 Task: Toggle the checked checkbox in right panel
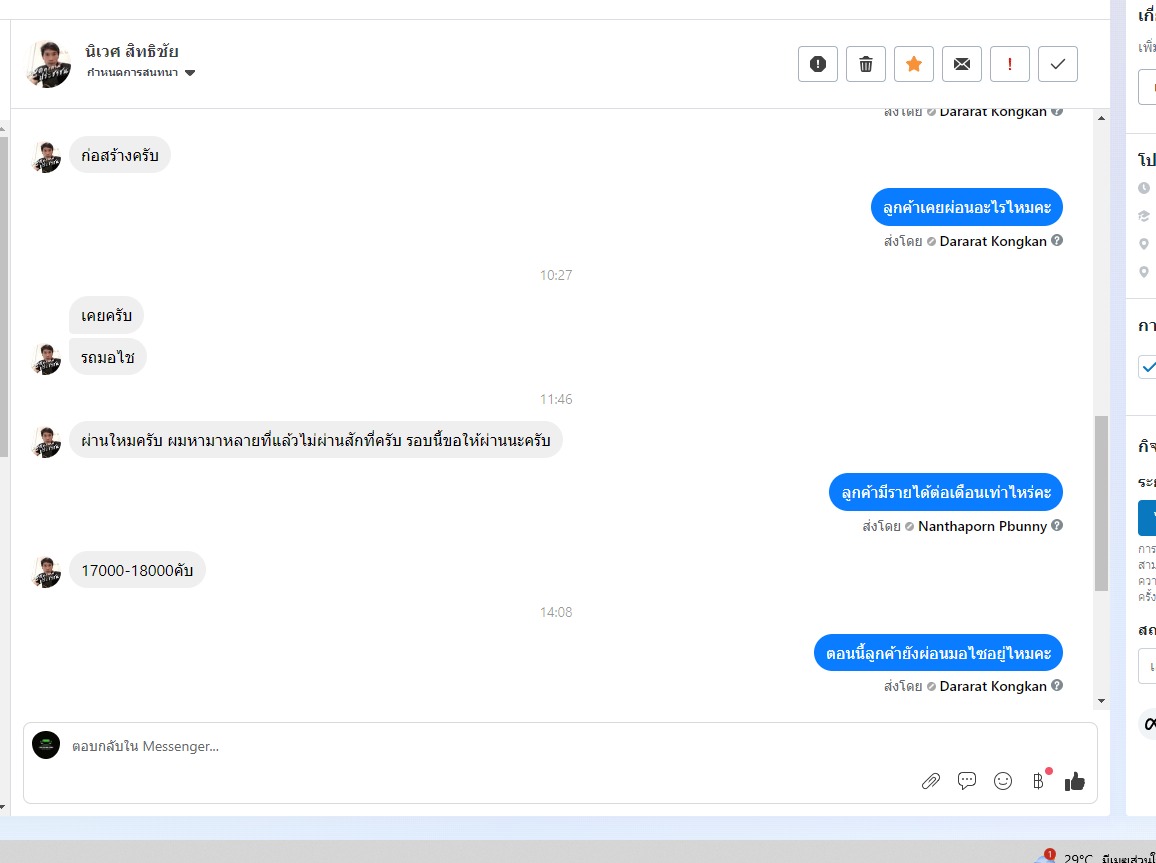coord(1148,366)
